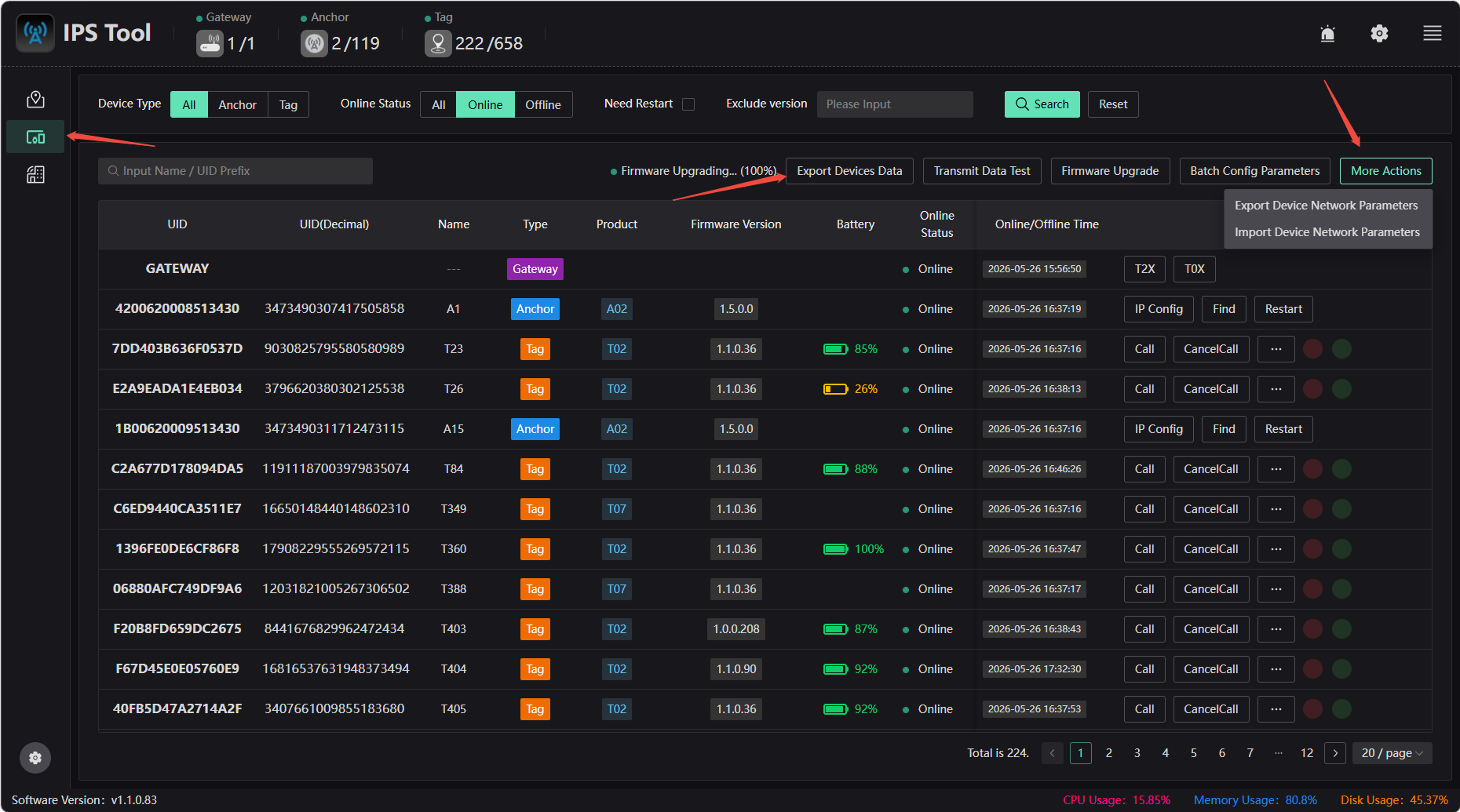1460x812 pixels.
Task: Focus the Input Name / UID Prefix field
Action: click(235, 171)
